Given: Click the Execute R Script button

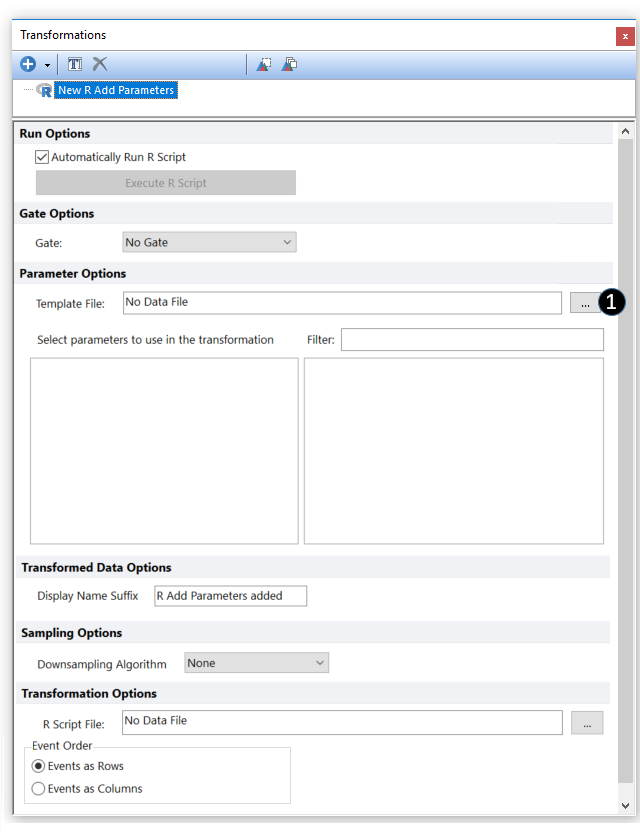Looking at the screenshot, I should coord(166,183).
